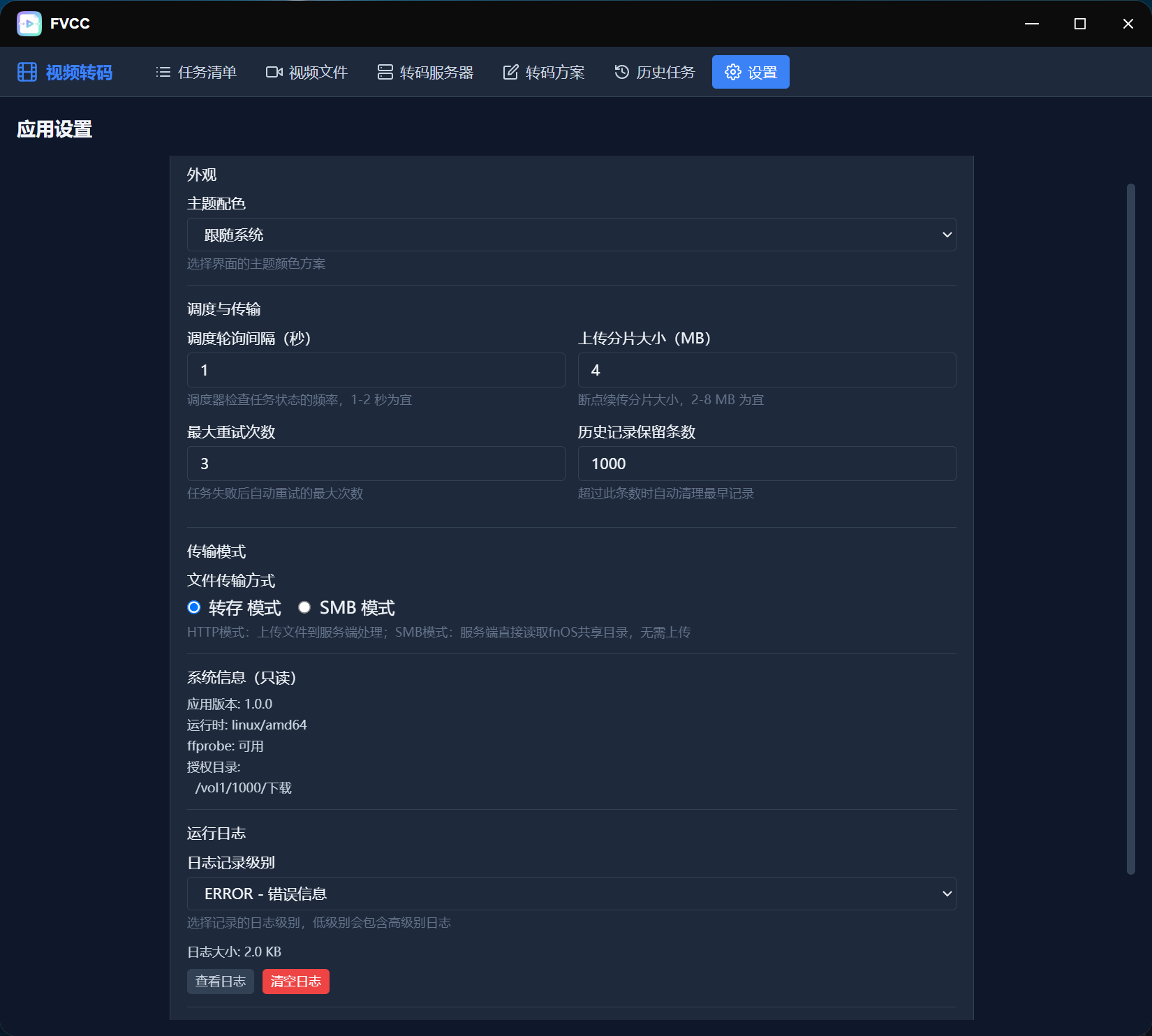Image resolution: width=1152 pixels, height=1036 pixels.
Task: Open the 任务清单 tab
Action: pos(196,72)
